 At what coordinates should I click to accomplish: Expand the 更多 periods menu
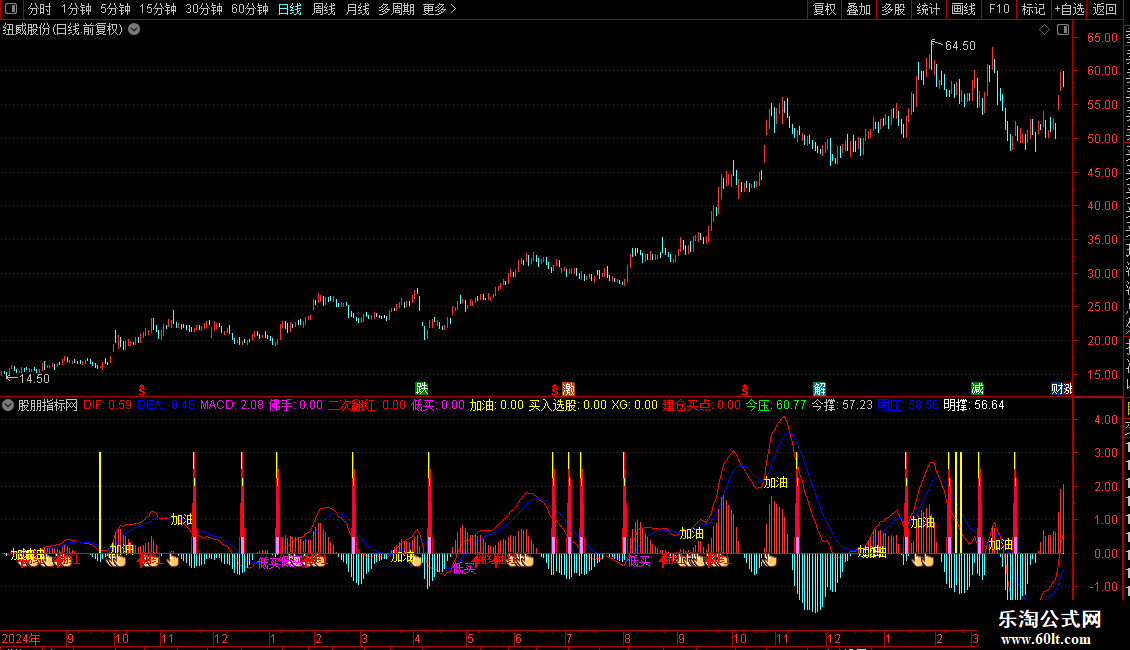coord(439,9)
